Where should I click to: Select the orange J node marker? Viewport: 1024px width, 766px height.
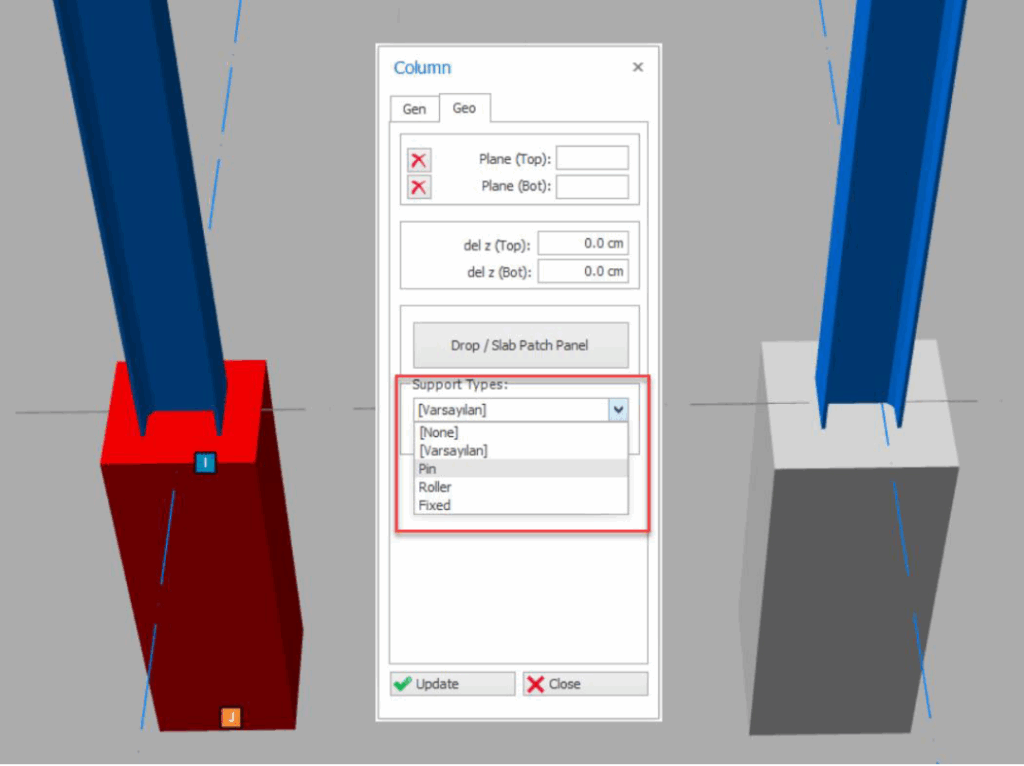point(231,717)
